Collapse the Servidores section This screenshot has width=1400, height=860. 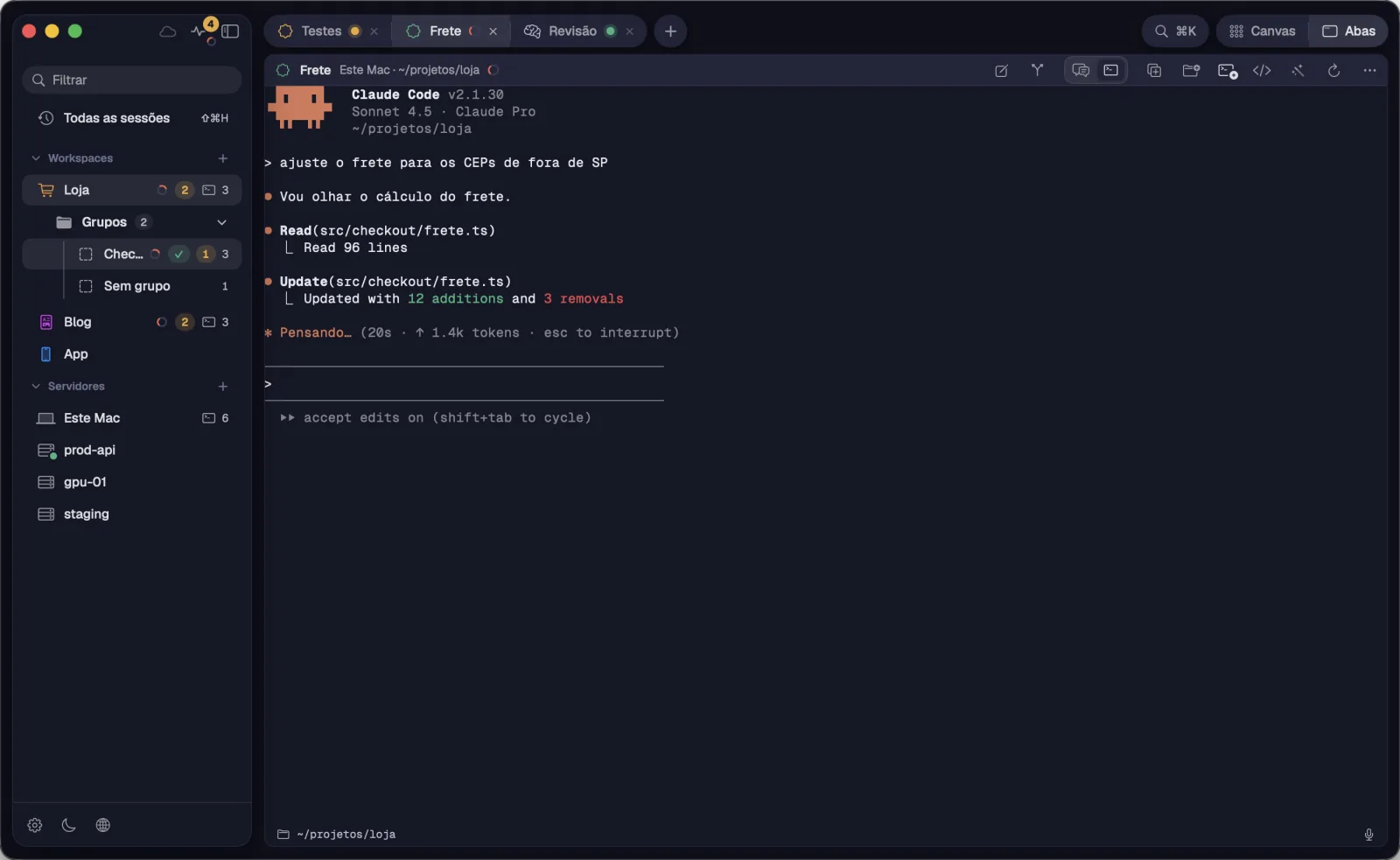coord(36,386)
